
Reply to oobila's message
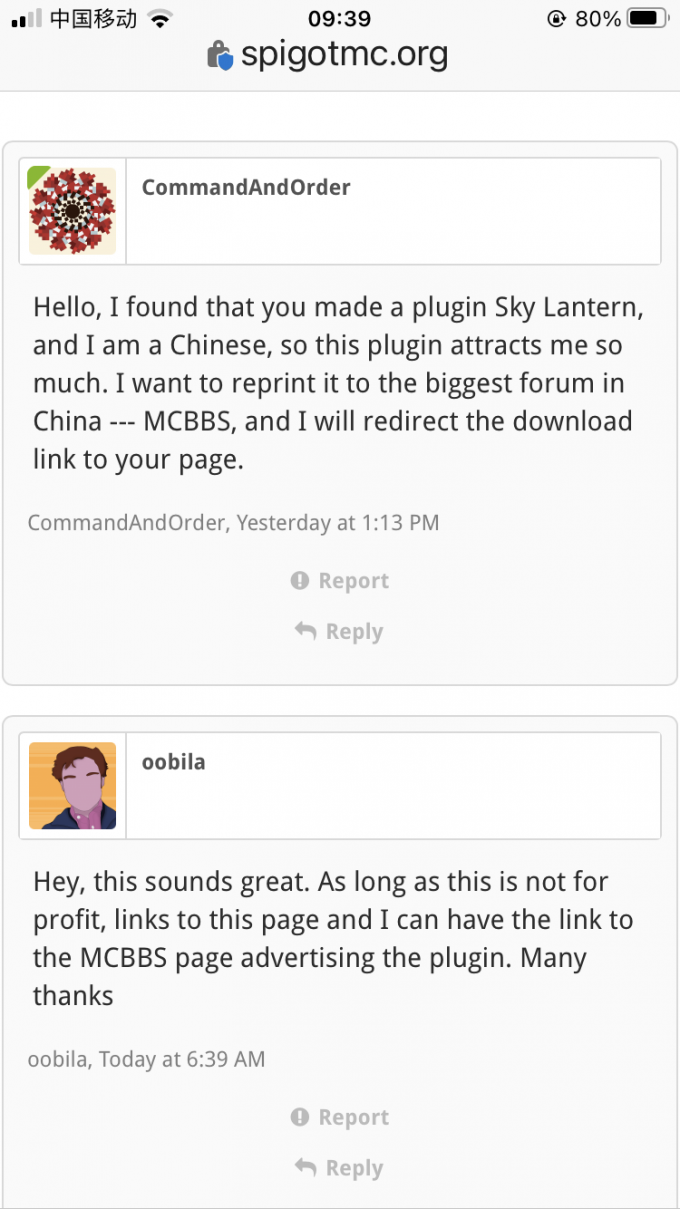pos(353,1168)
